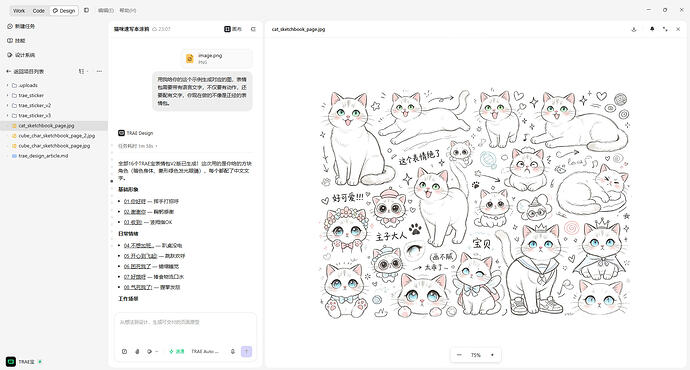
Task: Expand the trae_sticker folder
Action: pos(7,95)
